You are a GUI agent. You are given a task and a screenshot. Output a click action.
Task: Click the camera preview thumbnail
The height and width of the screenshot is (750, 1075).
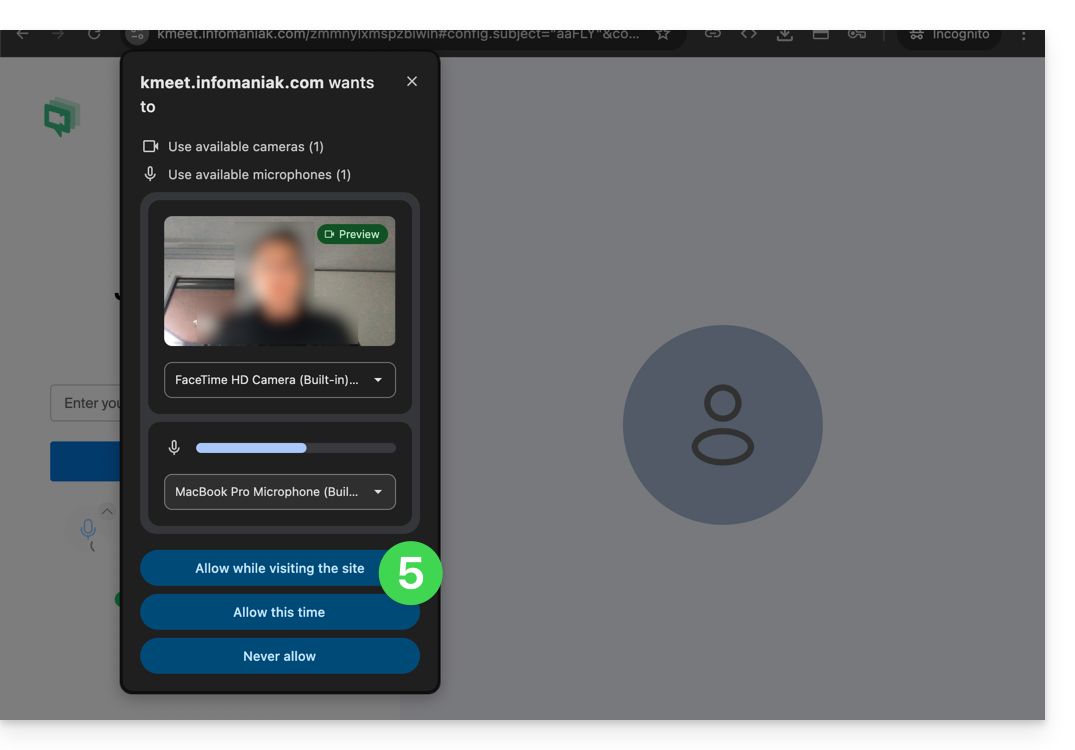click(279, 281)
